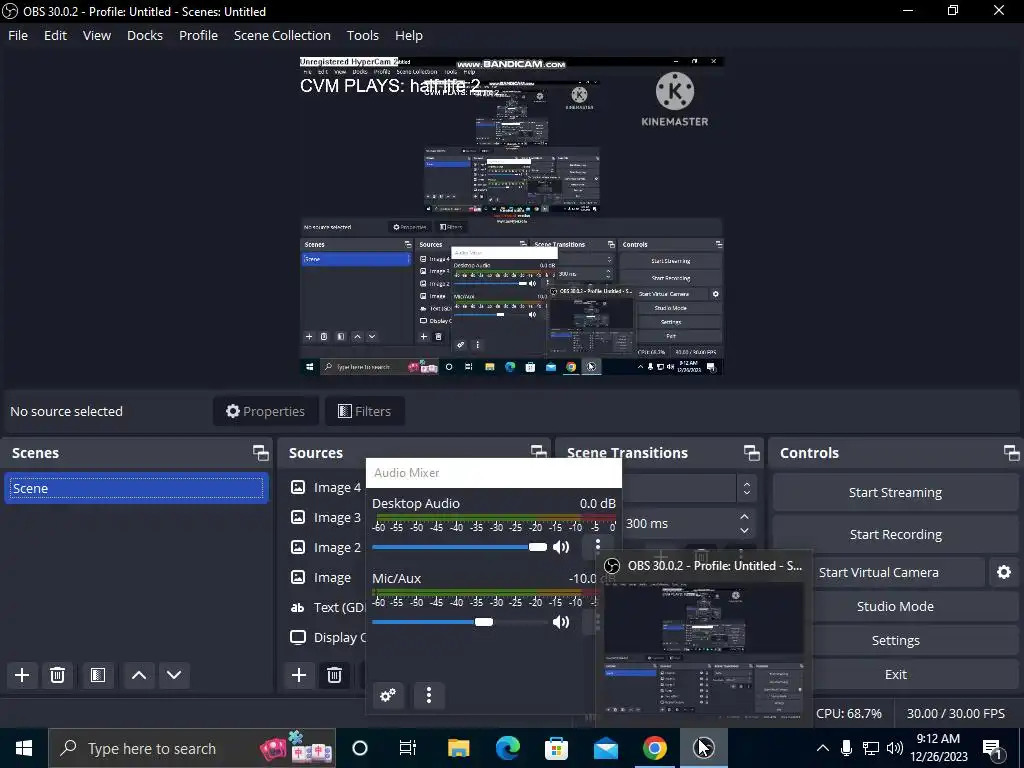Open the Scene Collection menu

(x=282, y=35)
